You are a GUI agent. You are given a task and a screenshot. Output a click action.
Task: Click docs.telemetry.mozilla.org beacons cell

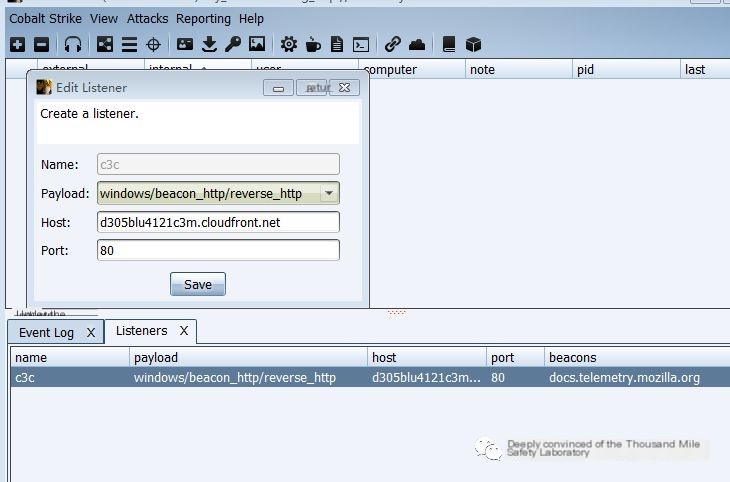(624, 377)
